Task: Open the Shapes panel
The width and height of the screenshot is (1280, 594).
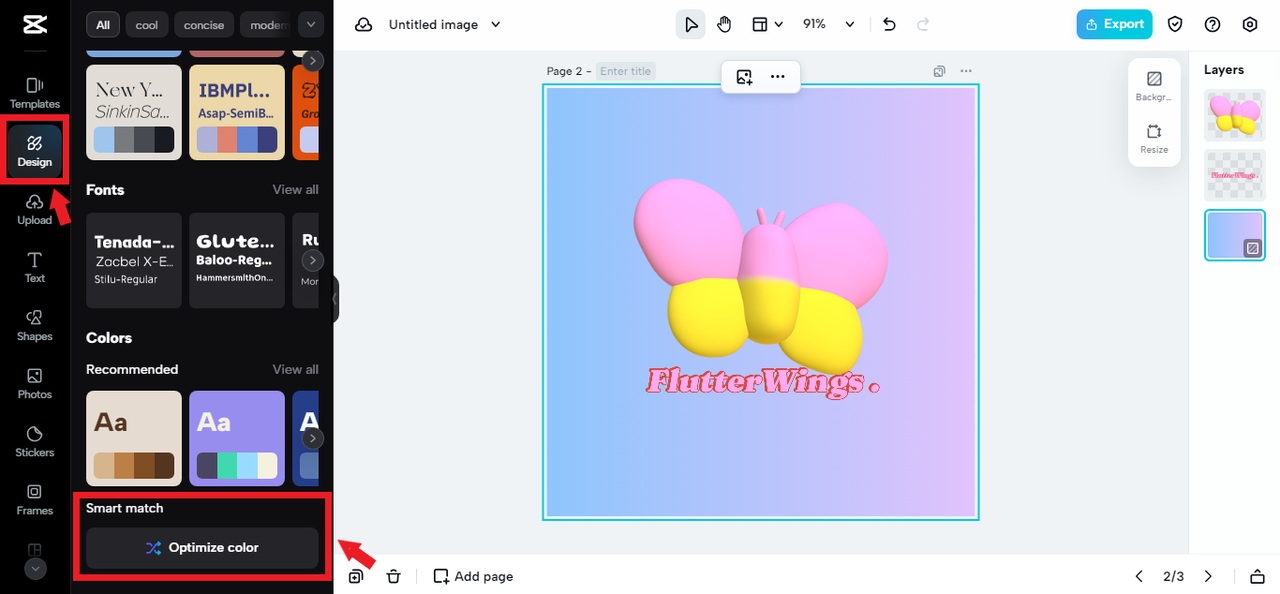Action: (x=35, y=325)
